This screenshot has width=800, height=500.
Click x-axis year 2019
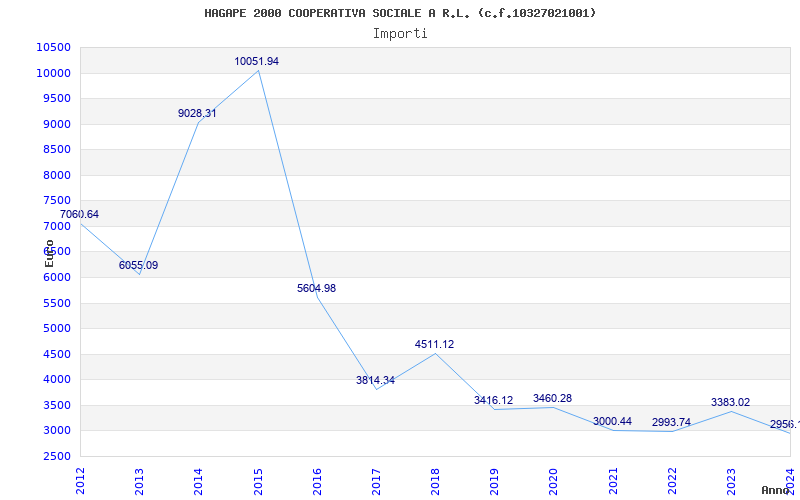point(494,481)
